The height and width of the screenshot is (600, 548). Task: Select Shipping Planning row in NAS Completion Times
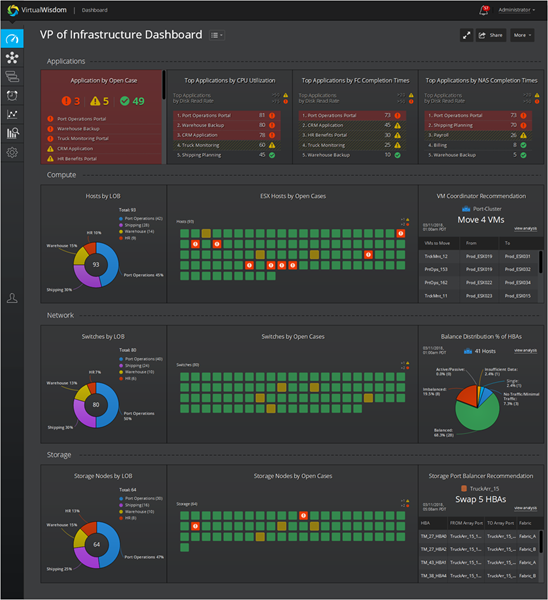click(478, 125)
